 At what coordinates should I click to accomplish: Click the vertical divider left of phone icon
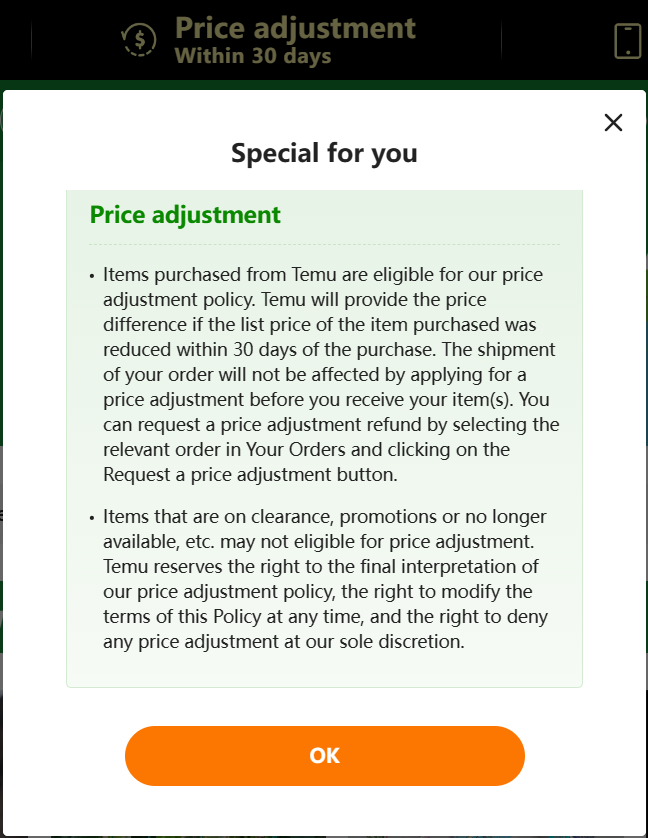(x=501, y=40)
